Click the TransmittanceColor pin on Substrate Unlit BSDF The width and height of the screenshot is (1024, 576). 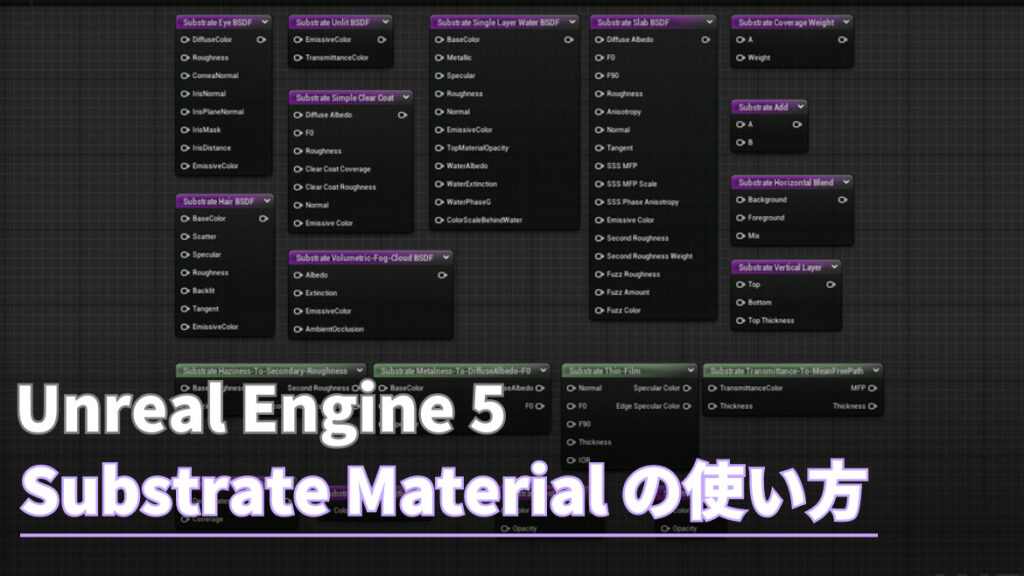297,57
